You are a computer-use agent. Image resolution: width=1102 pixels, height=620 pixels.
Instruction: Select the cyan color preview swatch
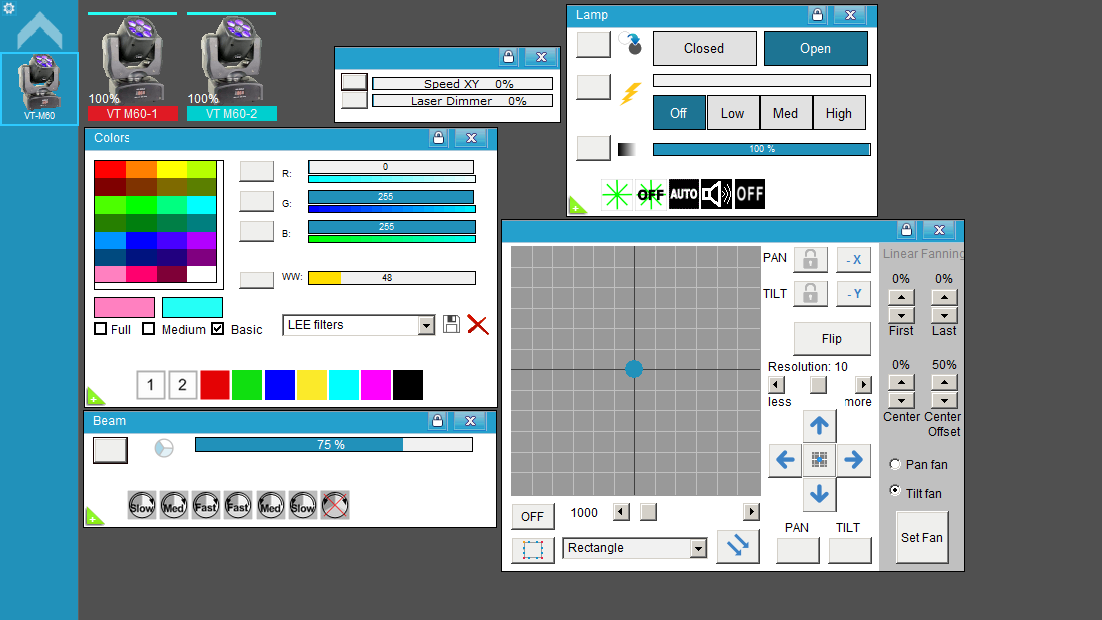[x=192, y=307]
